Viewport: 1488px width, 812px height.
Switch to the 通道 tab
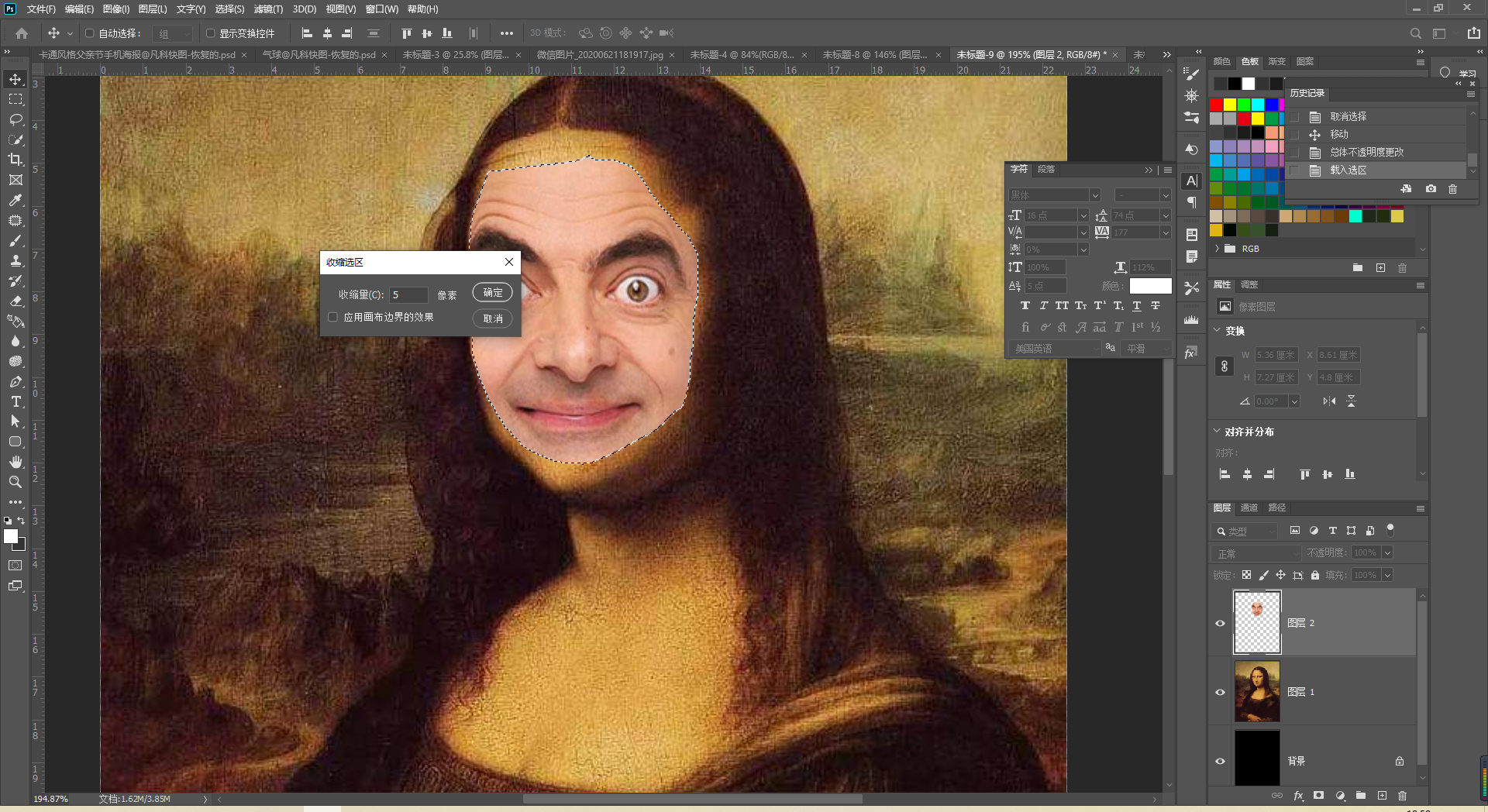(x=1249, y=507)
